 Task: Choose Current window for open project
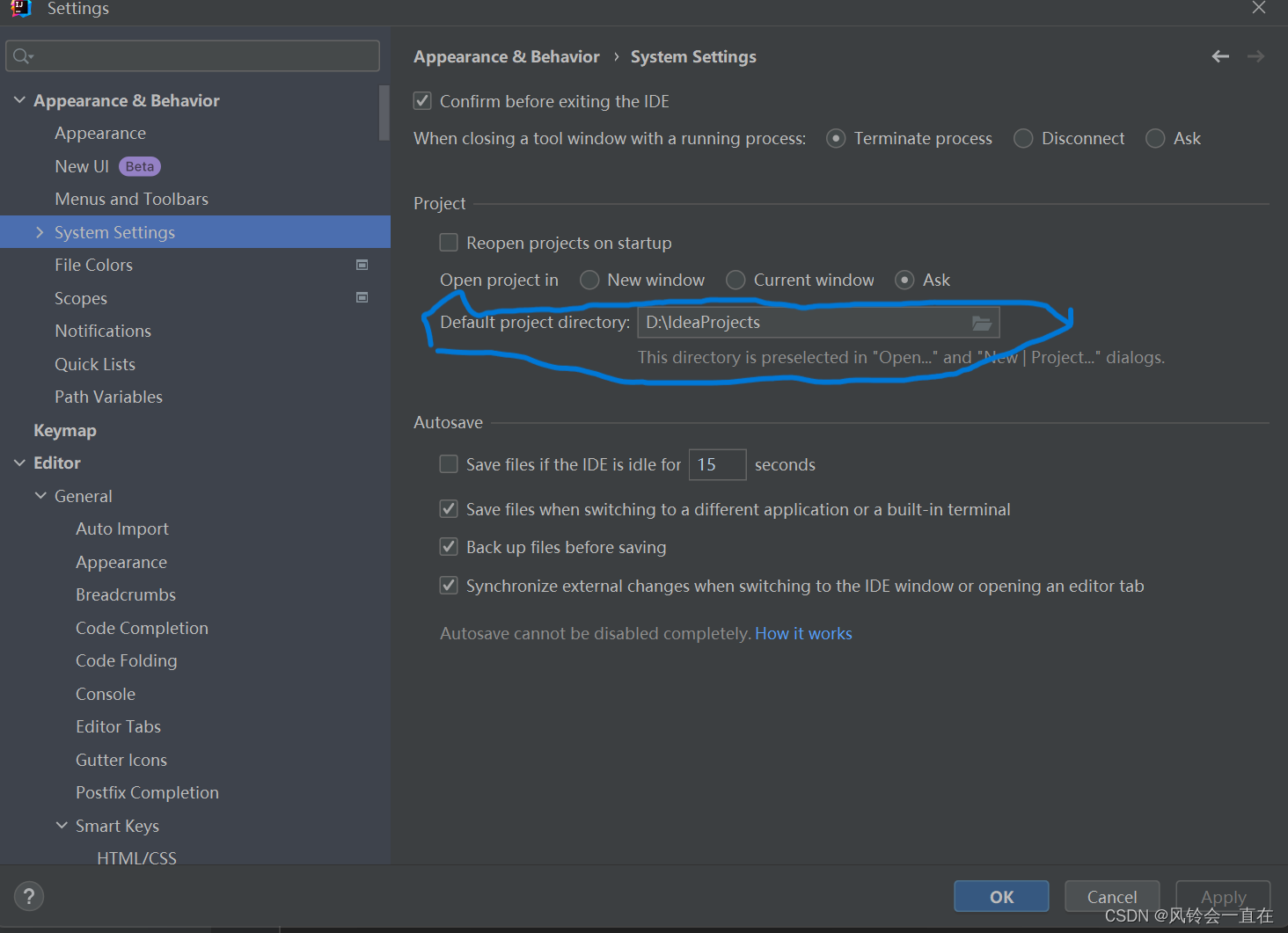pos(735,280)
